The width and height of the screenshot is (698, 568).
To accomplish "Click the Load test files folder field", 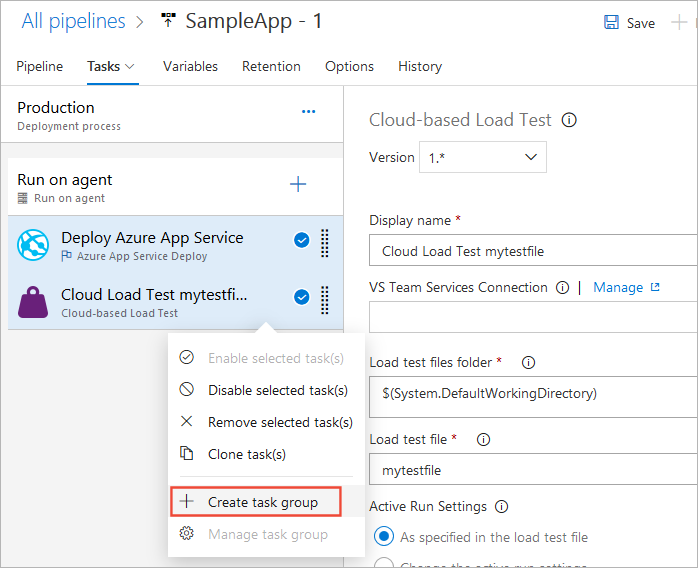I will 533,397.
